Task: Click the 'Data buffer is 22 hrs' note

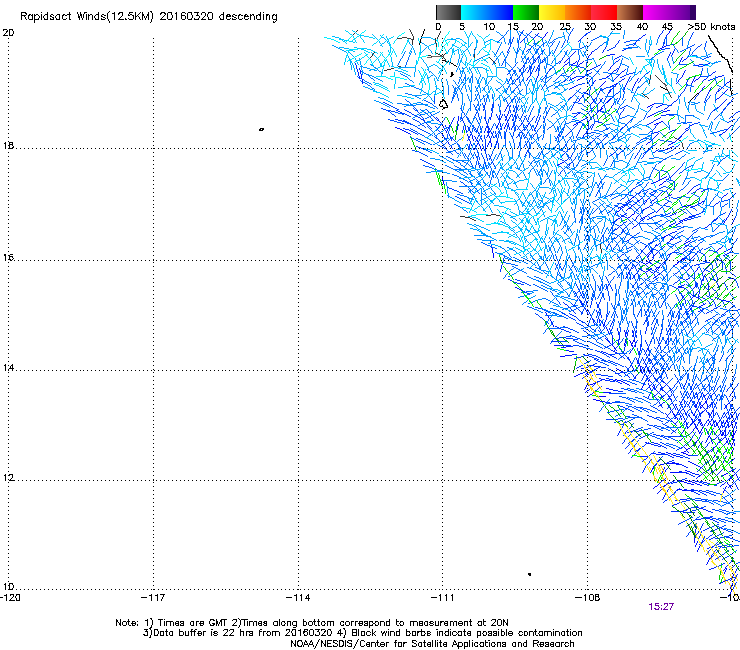Action: 362,633
